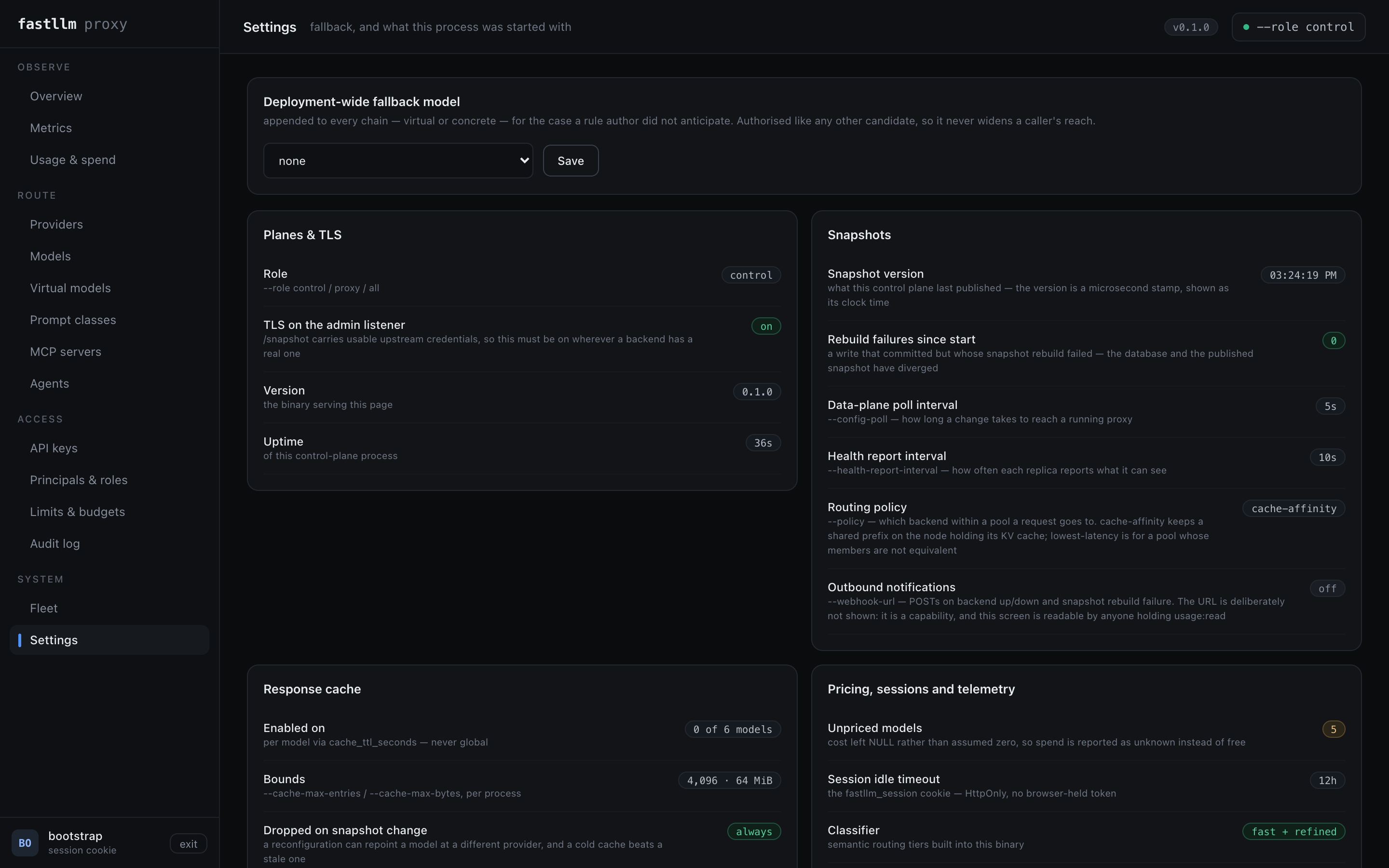Viewport: 1389px width, 868px height.
Task: View the Audit log
Action: 109,543
